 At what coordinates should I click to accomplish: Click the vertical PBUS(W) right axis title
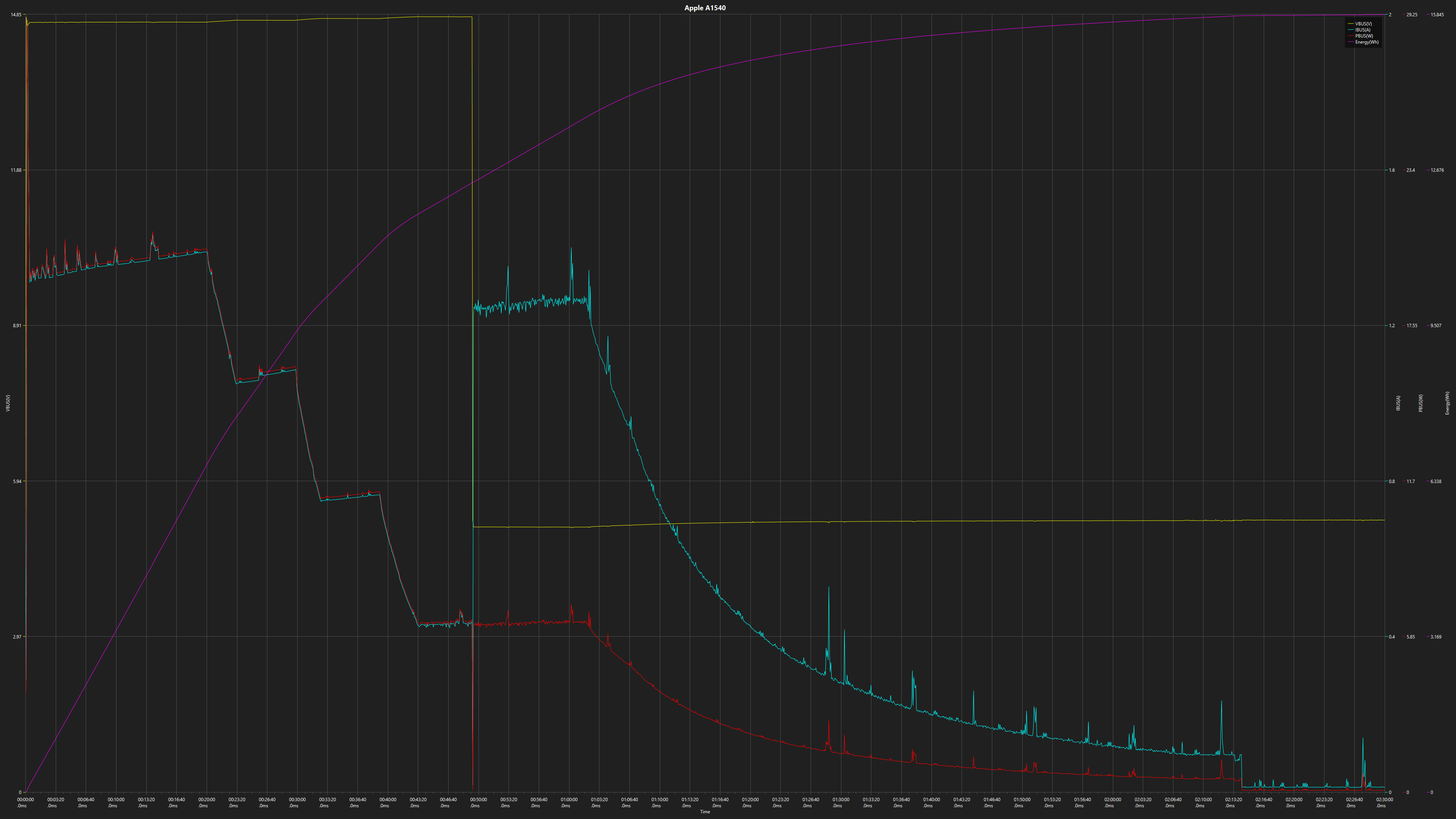coord(1420,403)
